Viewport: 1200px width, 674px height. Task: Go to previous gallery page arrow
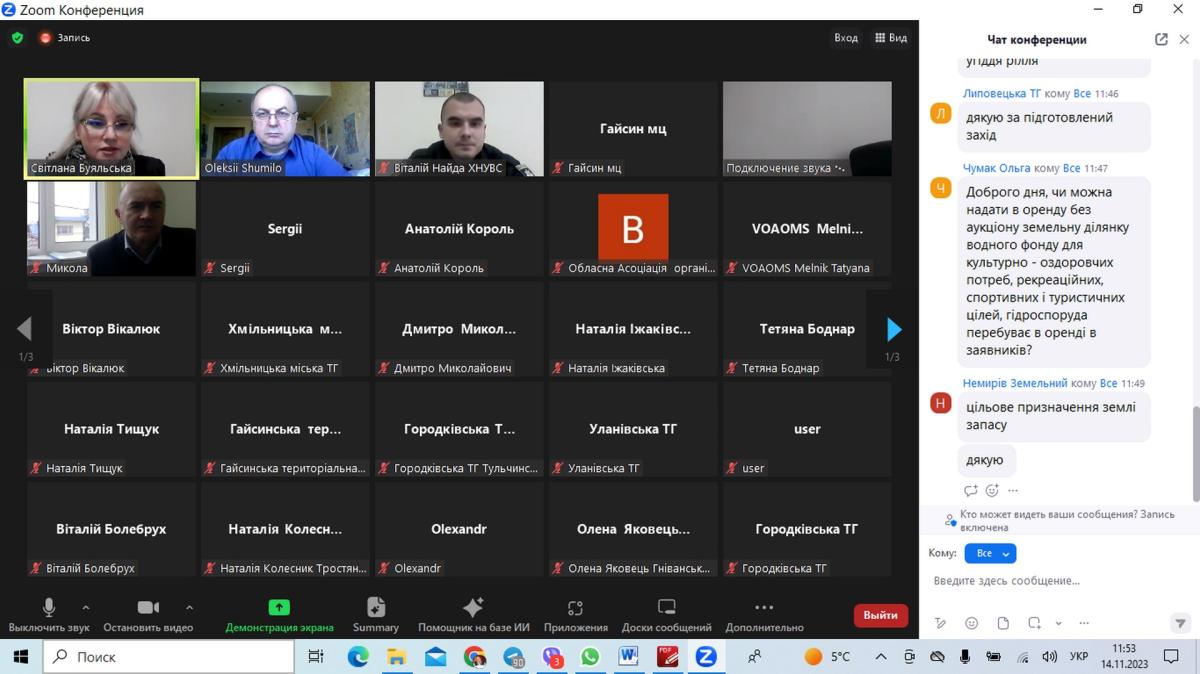pyautogui.click(x=25, y=329)
